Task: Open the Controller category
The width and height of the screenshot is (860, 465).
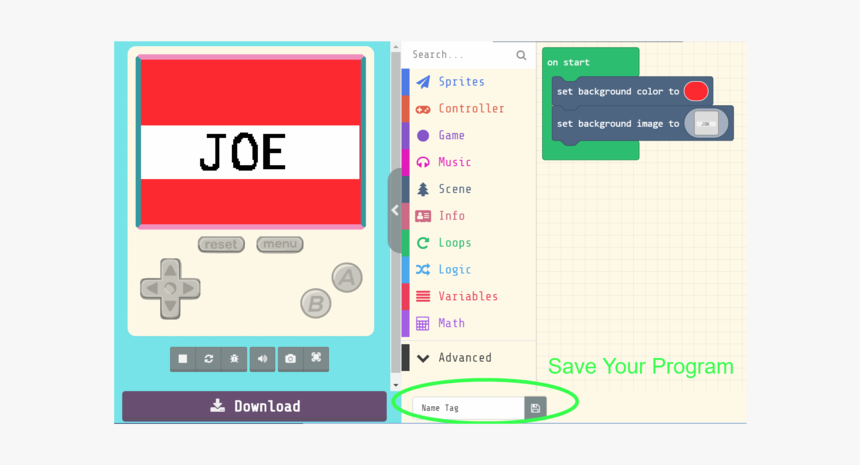Action: click(468, 109)
